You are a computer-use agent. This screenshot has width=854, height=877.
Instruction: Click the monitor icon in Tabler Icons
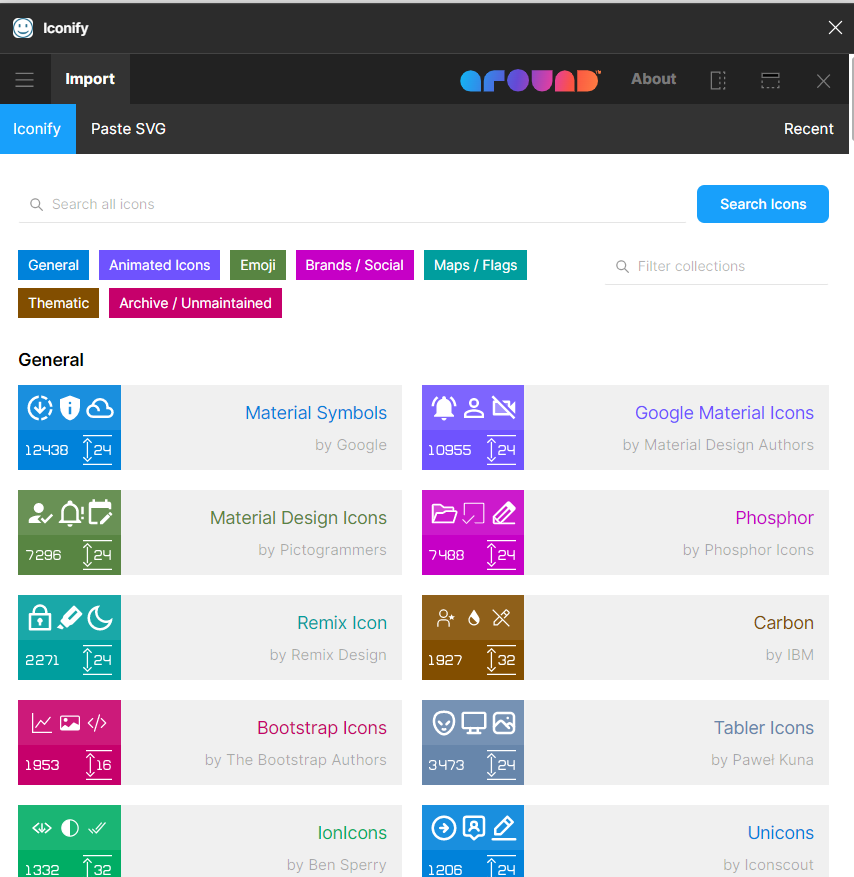(474, 723)
